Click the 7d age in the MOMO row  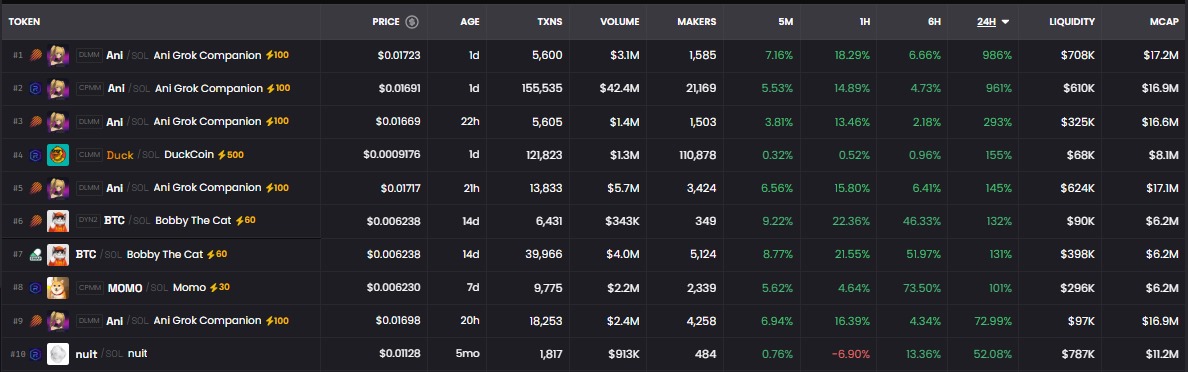(473, 288)
